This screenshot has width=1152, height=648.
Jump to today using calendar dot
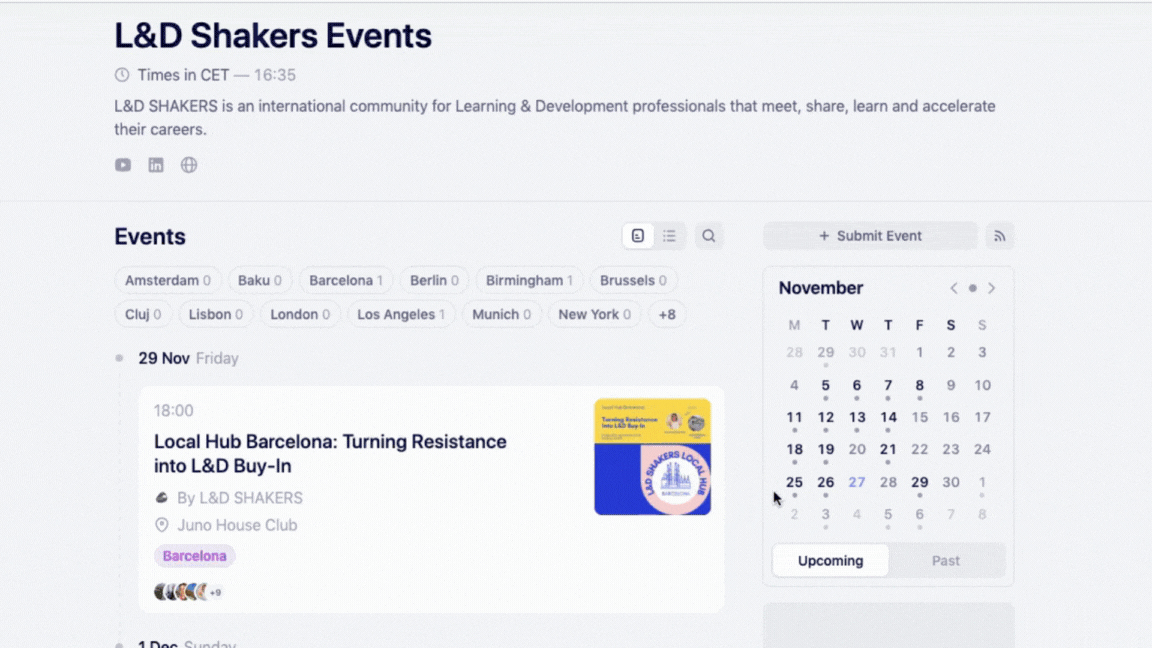pyautogui.click(x=973, y=288)
